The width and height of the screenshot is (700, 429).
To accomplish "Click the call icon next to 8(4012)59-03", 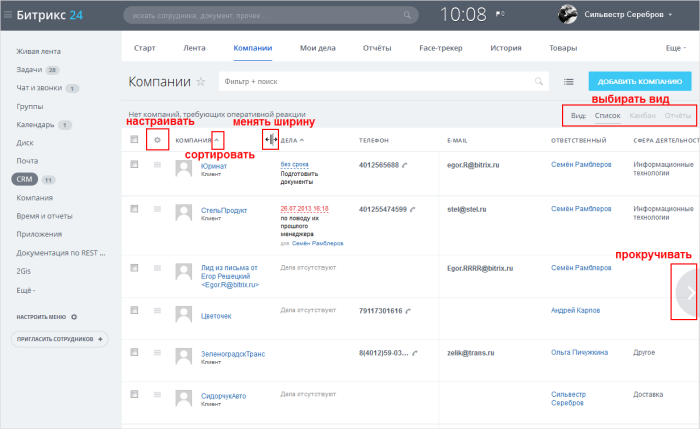I will 415,353.
